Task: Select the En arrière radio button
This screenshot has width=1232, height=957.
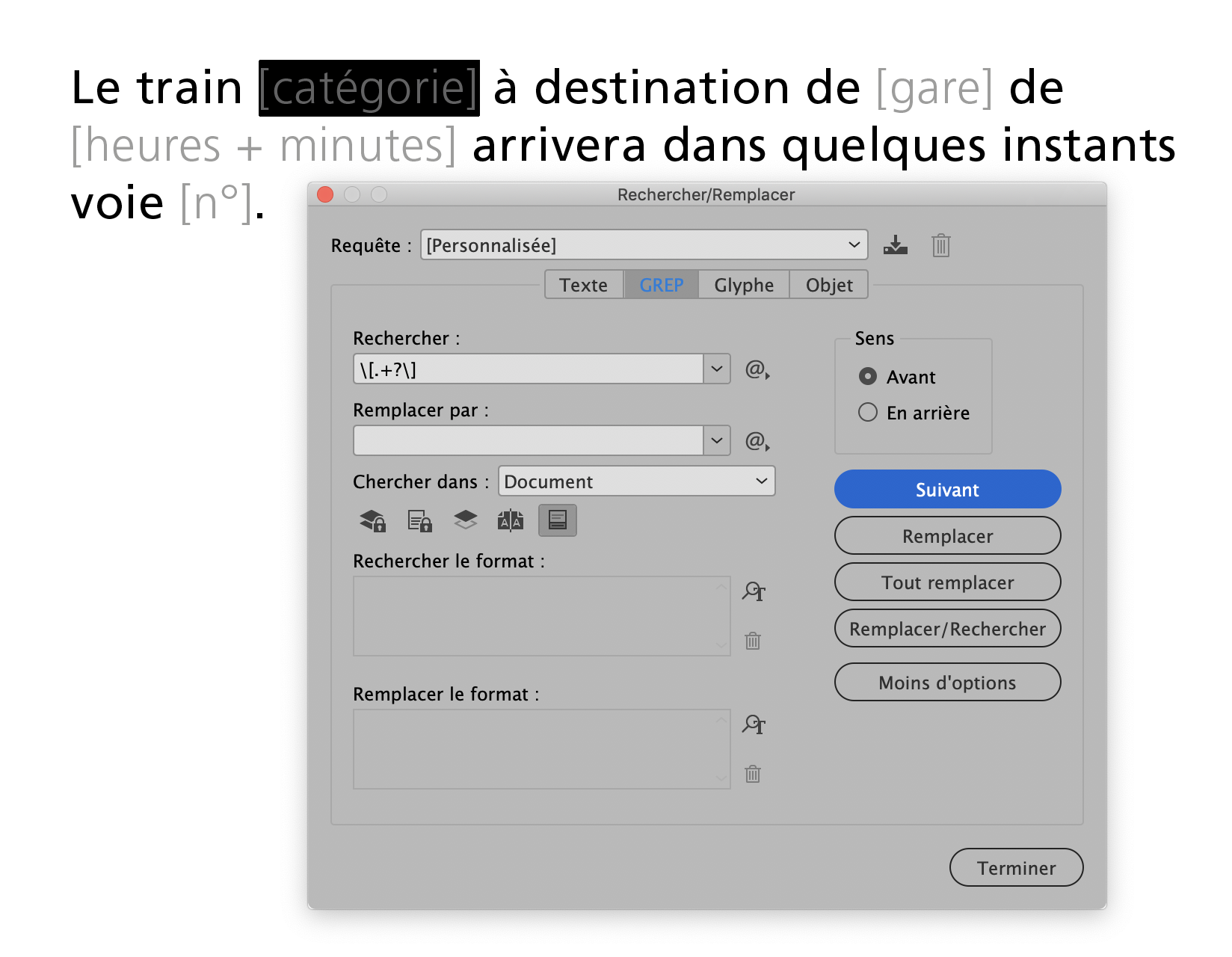Action: pyautogui.click(x=868, y=412)
